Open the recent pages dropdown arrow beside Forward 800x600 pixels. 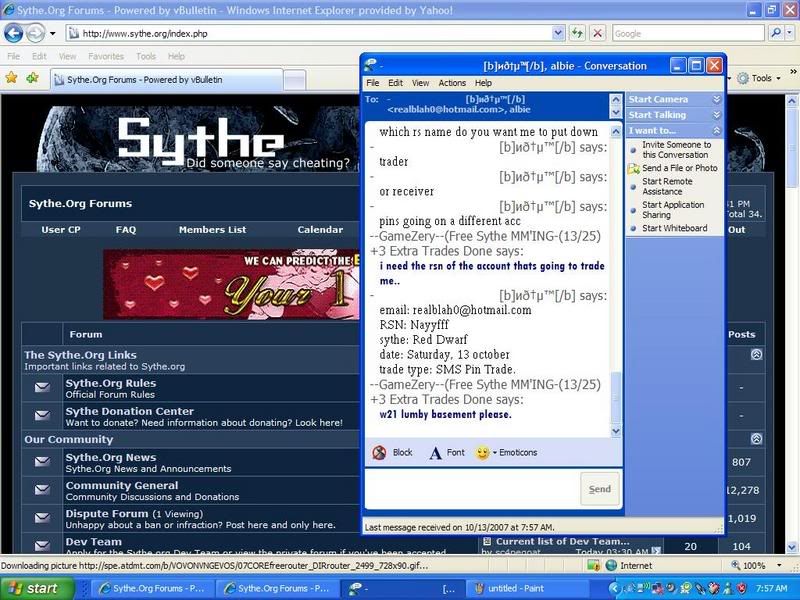coord(53,34)
